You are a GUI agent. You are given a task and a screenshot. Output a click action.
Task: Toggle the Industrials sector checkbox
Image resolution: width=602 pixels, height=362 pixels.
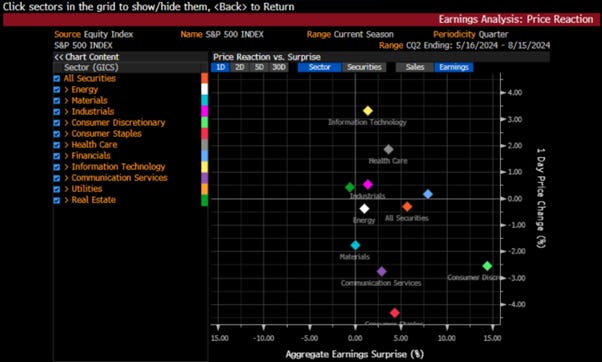(x=57, y=112)
